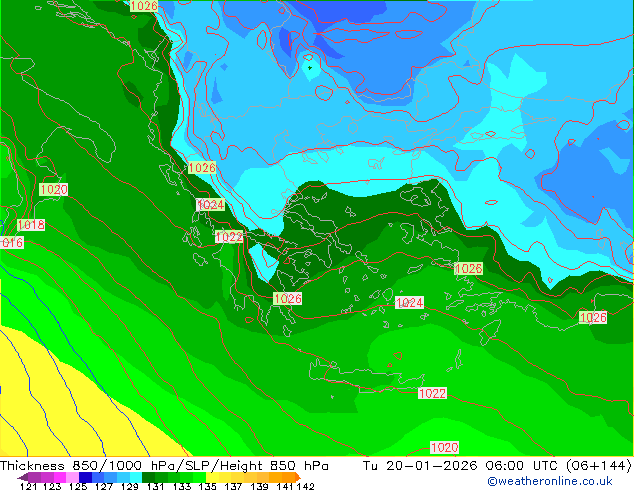Image resolution: width=634 pixels, height=490 pixels.
Task: Click the clipped '016' isobar label
Action: 12,243
